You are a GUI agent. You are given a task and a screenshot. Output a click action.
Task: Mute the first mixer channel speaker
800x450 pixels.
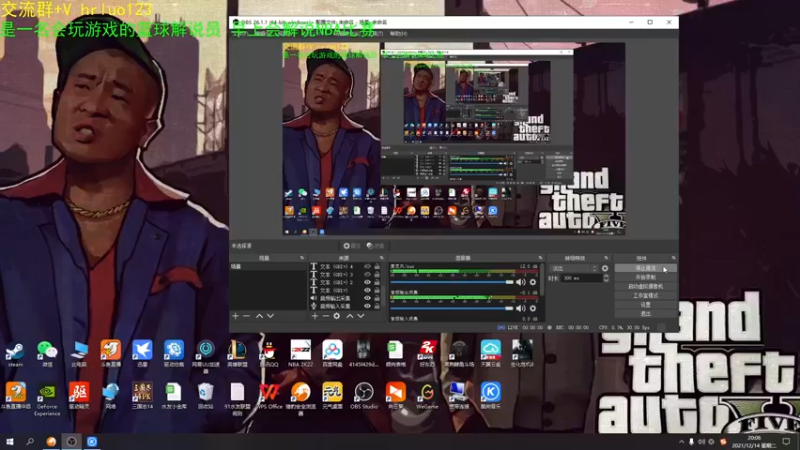pyautogui.click(x=520, y=282)
